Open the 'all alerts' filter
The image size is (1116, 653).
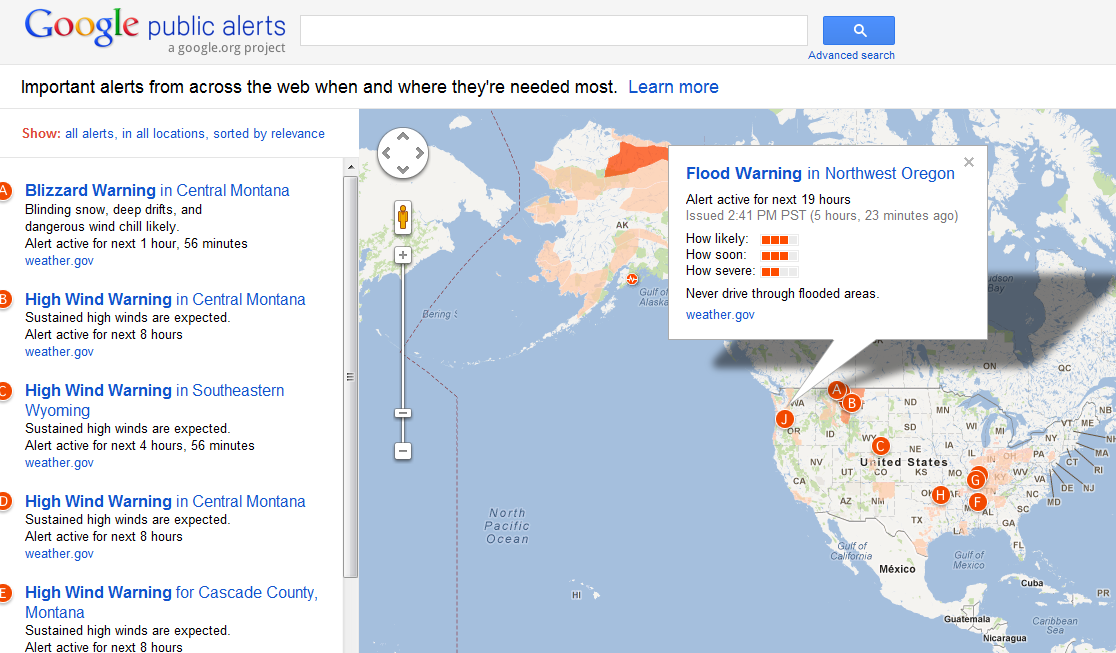90,134
